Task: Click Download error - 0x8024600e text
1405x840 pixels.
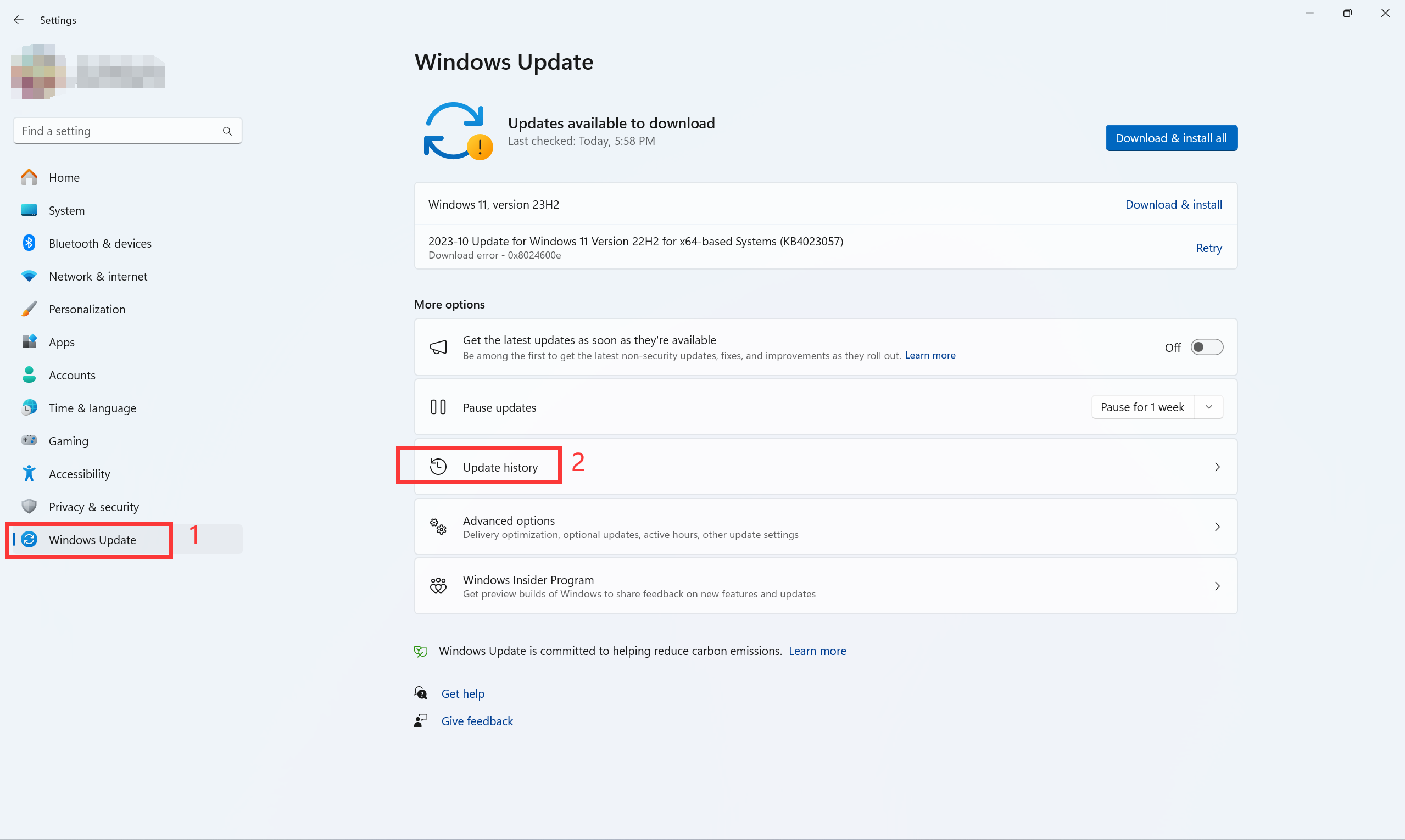Action: point(494,255)
